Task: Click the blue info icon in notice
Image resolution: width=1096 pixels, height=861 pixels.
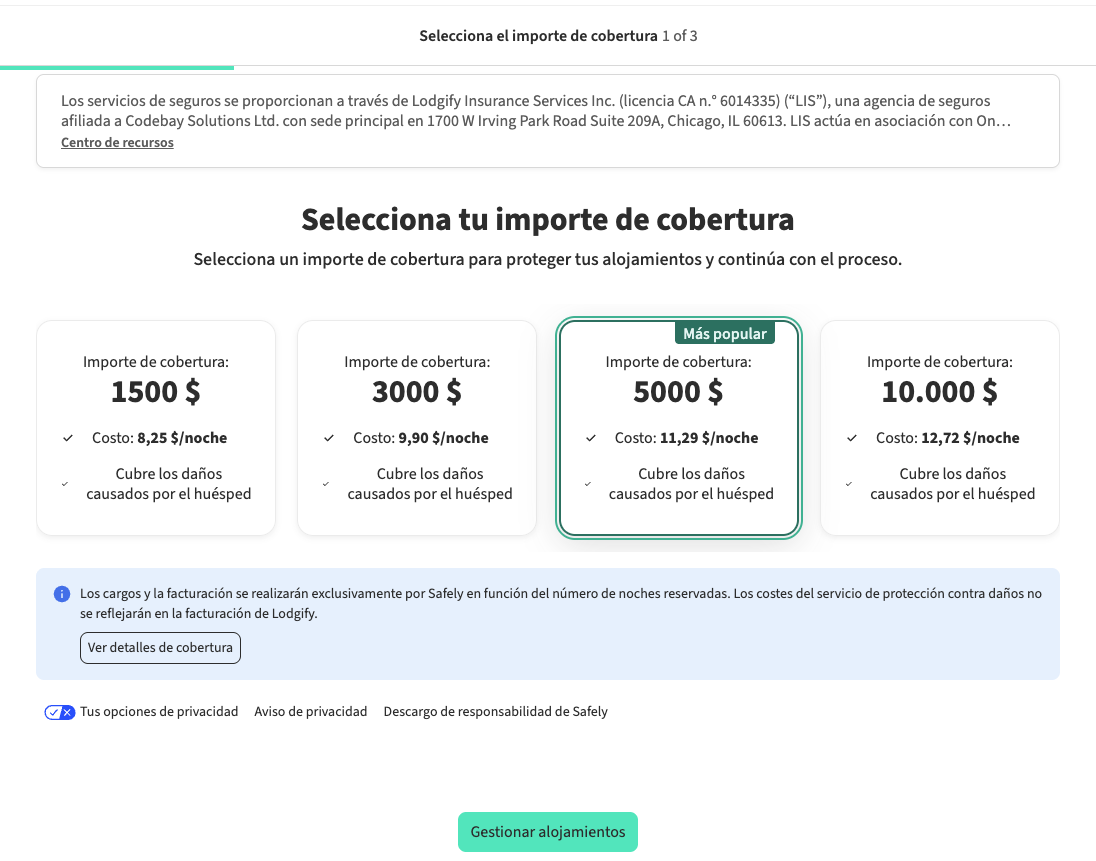Action: pyautogui.click(x=62, y=594)
